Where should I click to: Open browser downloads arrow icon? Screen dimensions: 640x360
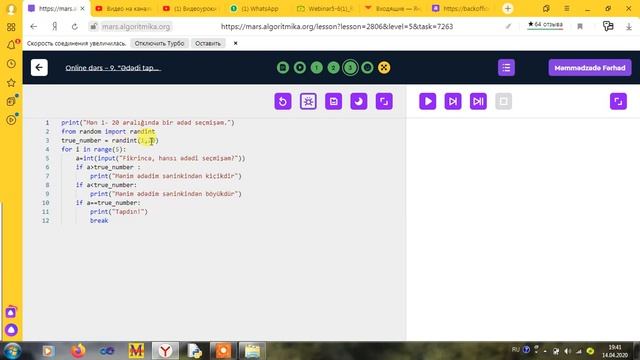pos(629,27)
